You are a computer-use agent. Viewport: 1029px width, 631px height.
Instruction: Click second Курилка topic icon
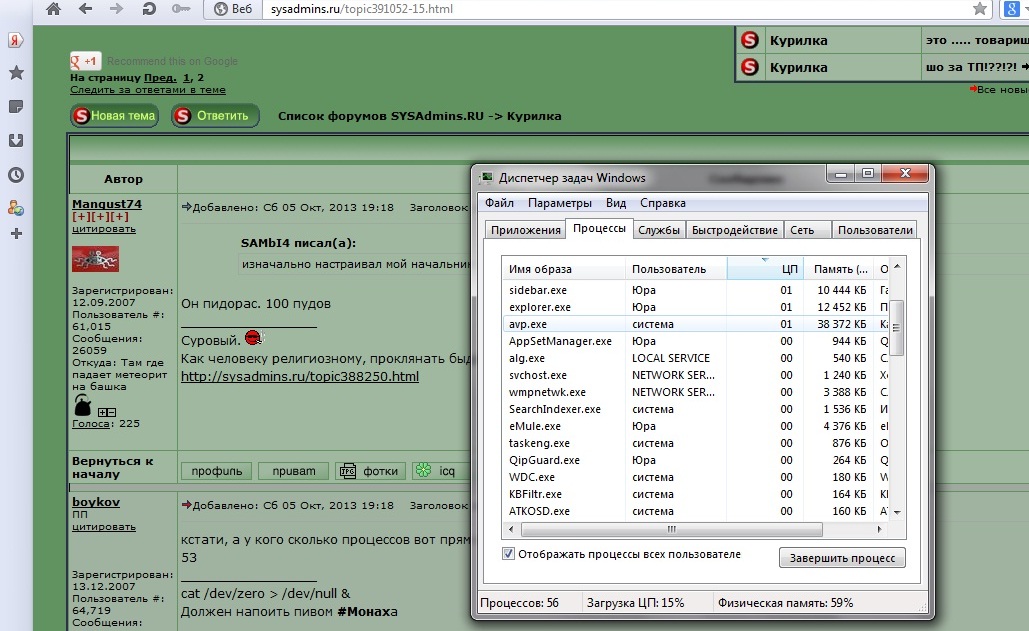click(x=750, y=67)
